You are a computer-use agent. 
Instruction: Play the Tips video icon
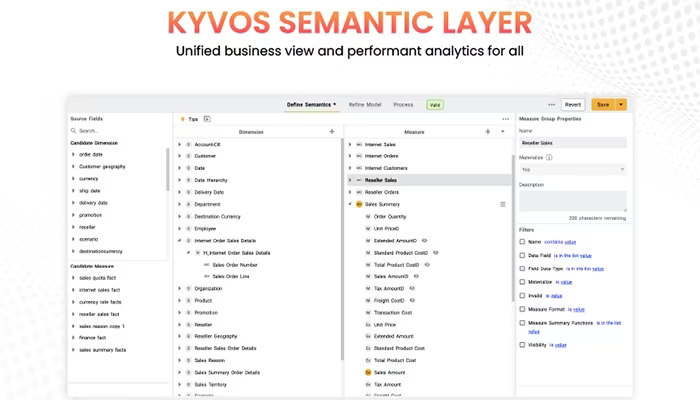click(207, 119)
